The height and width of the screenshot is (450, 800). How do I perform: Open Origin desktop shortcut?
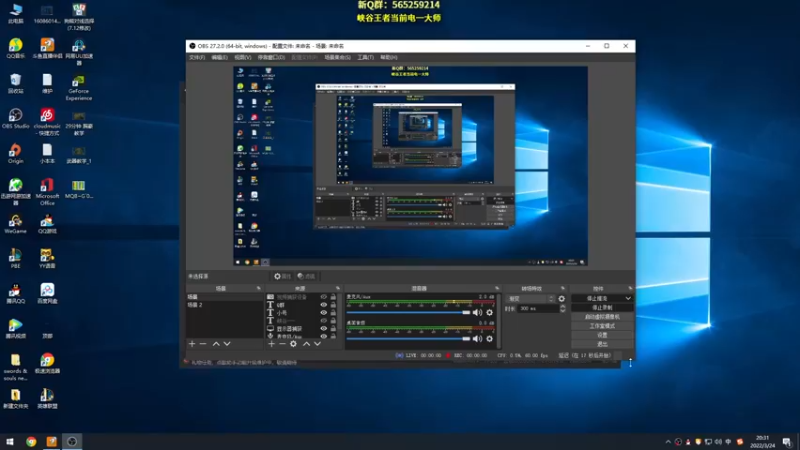tap(15, 154)
